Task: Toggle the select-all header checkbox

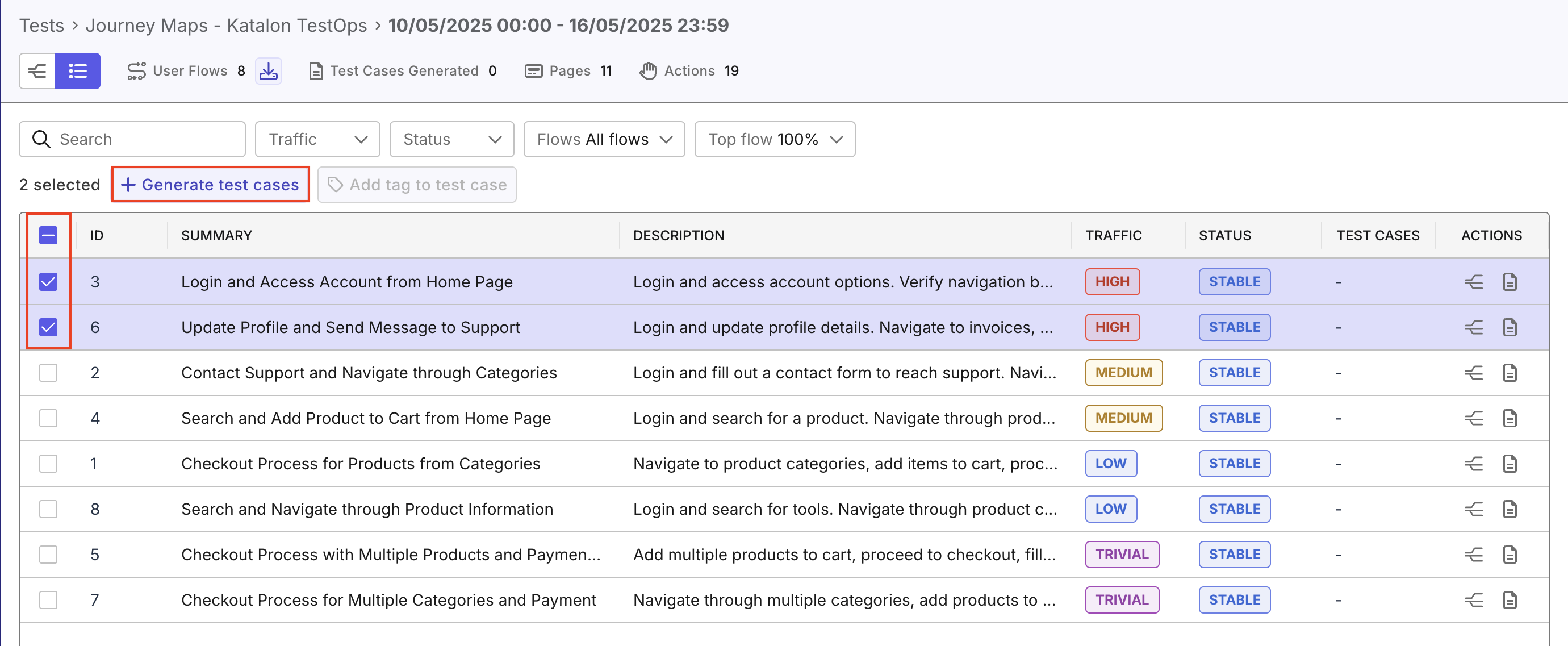Action: coord(48,236)
